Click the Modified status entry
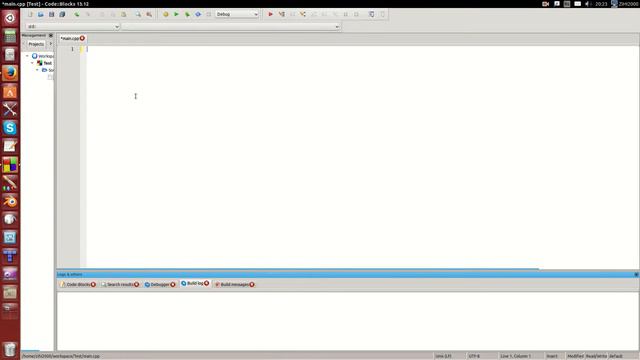Image resolution: width=640 pixels, height=360 pixels. pyautogui.click(x=576, y=356)
